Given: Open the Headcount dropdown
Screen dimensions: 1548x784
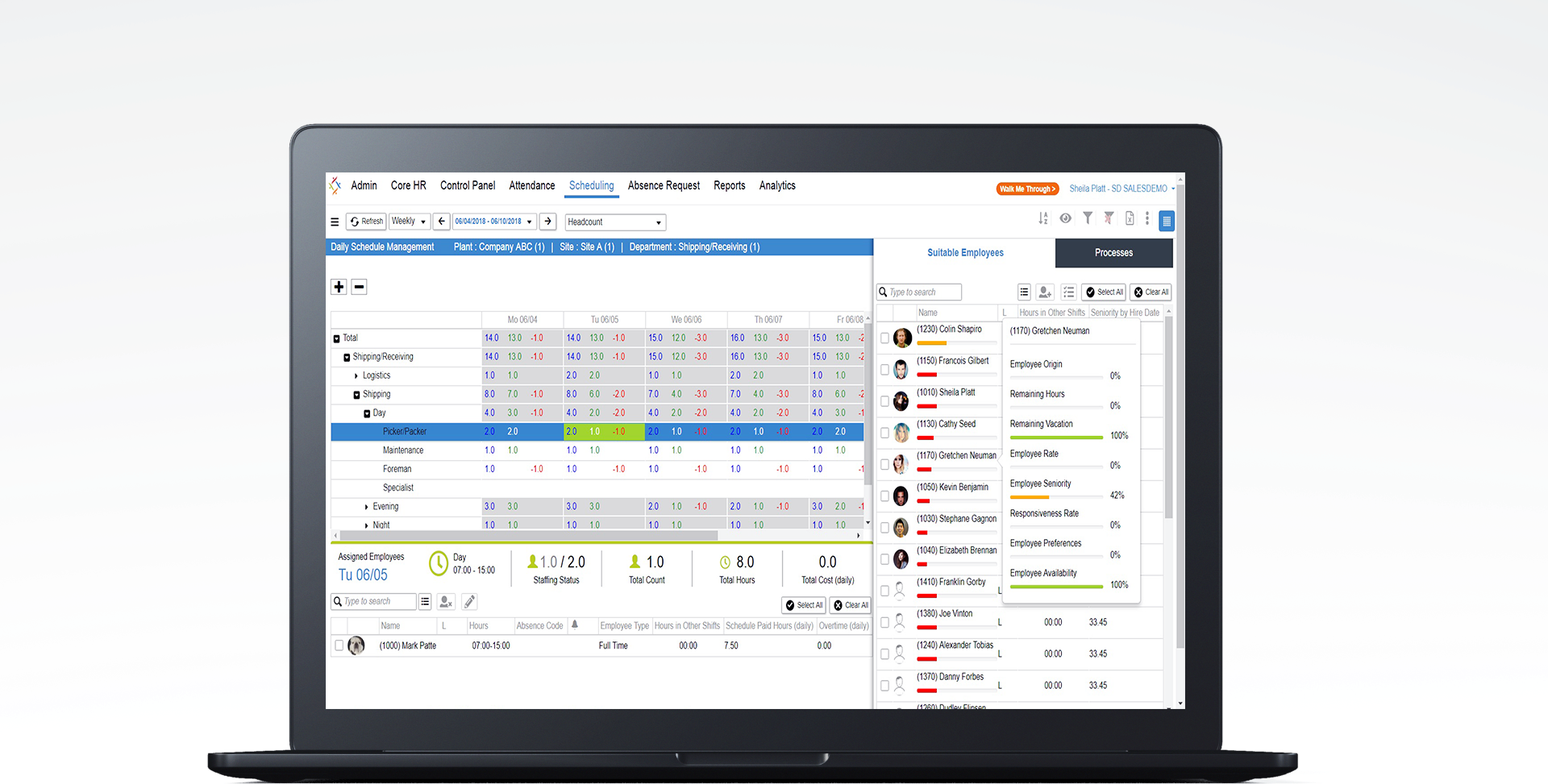Looking at the screenshot, I should click(615, 222).
